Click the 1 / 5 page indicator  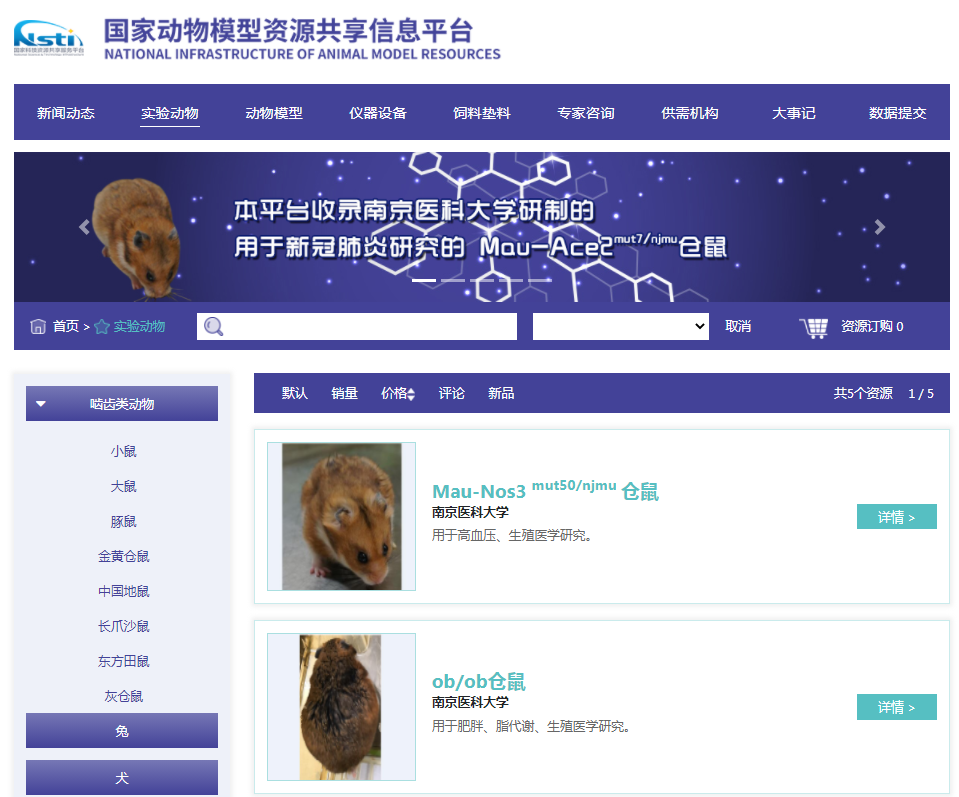921,394
